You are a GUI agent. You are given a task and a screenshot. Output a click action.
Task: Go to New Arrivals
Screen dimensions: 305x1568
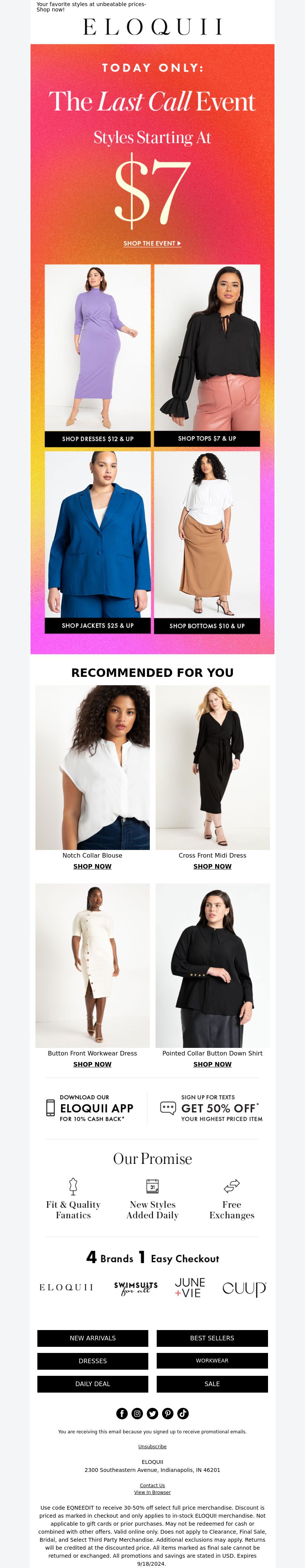click(93, 1337)
